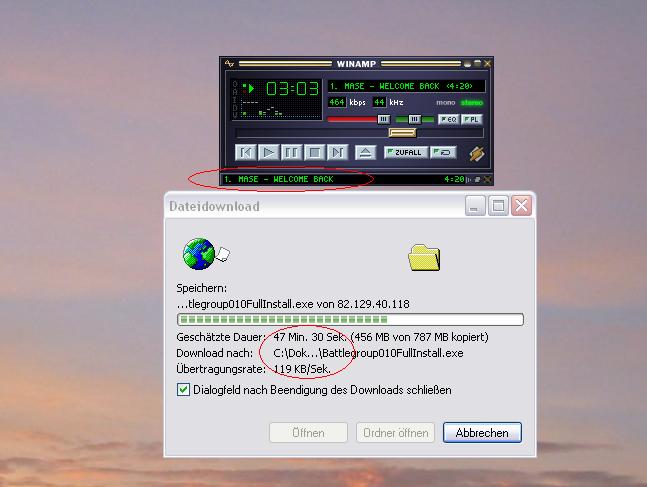Click the Dateidownload title bar text
This screenshot has height=487, width=647.
coord(214,206)
